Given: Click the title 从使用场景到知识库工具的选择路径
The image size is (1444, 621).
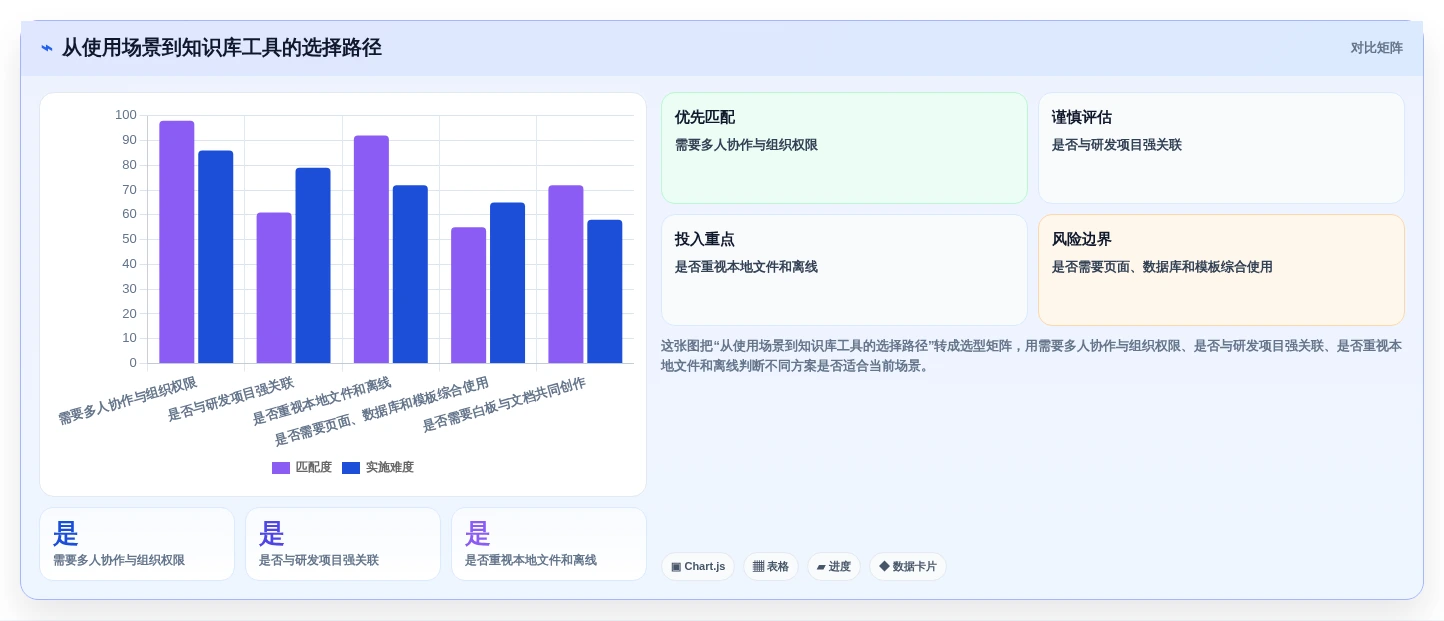Looking at the screenshot, I should click(x=222, y=48).
